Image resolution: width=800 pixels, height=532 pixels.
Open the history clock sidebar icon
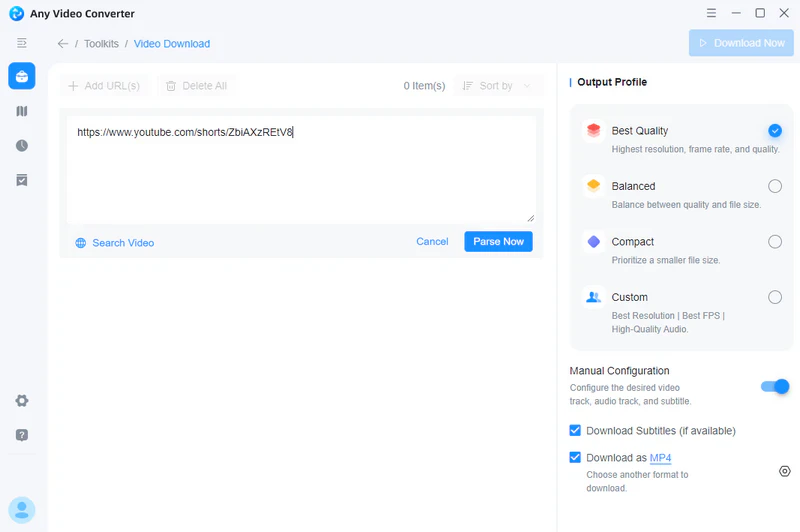pyautogui.click(x=21, y=146)
